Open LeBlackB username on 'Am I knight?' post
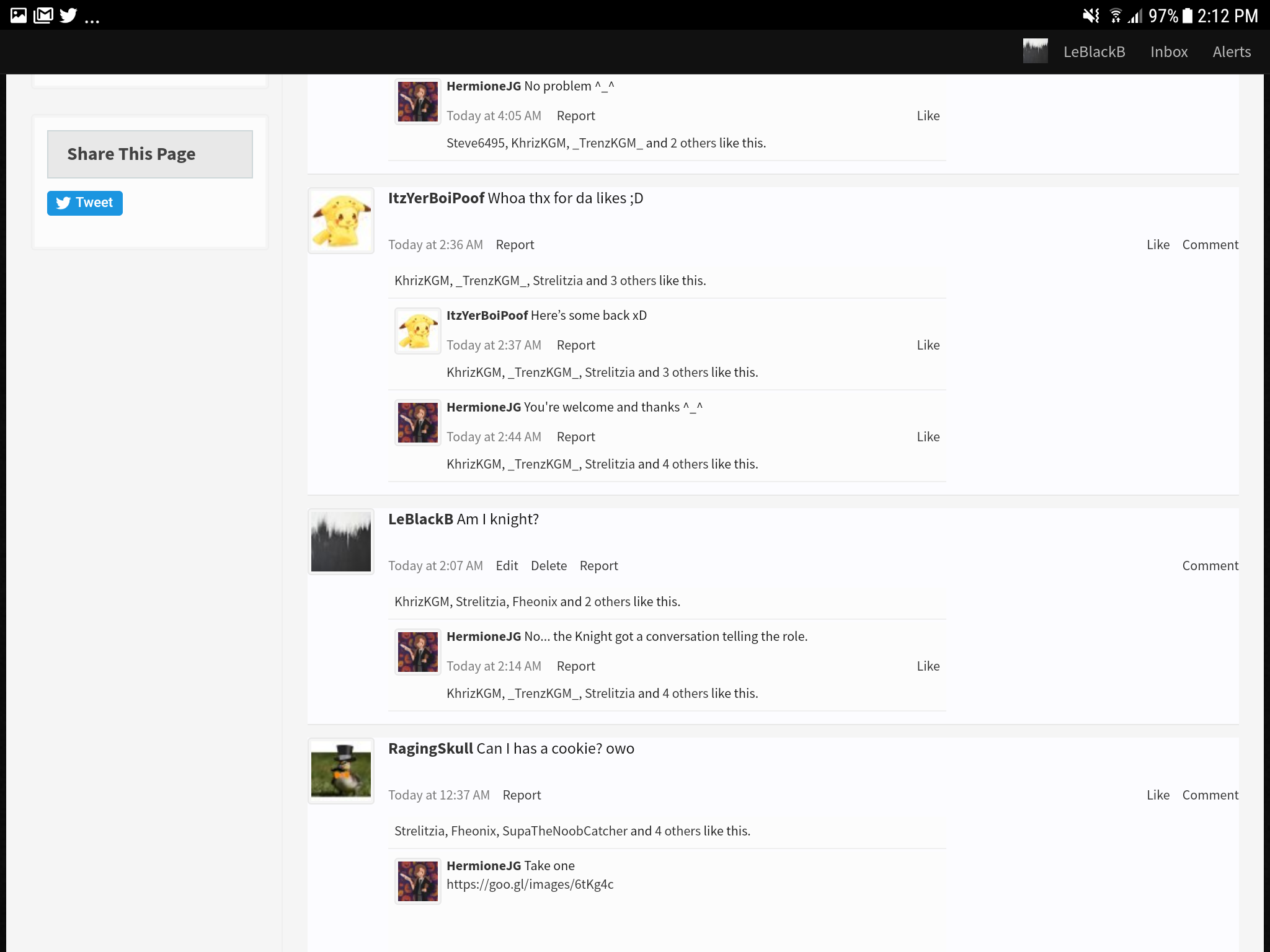This screenshot has height=952, width=1270. [420, 519]
